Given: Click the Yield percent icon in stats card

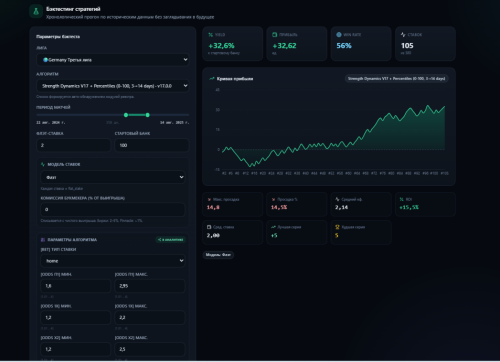Looking at the screenshot, I should coord(211,35).
